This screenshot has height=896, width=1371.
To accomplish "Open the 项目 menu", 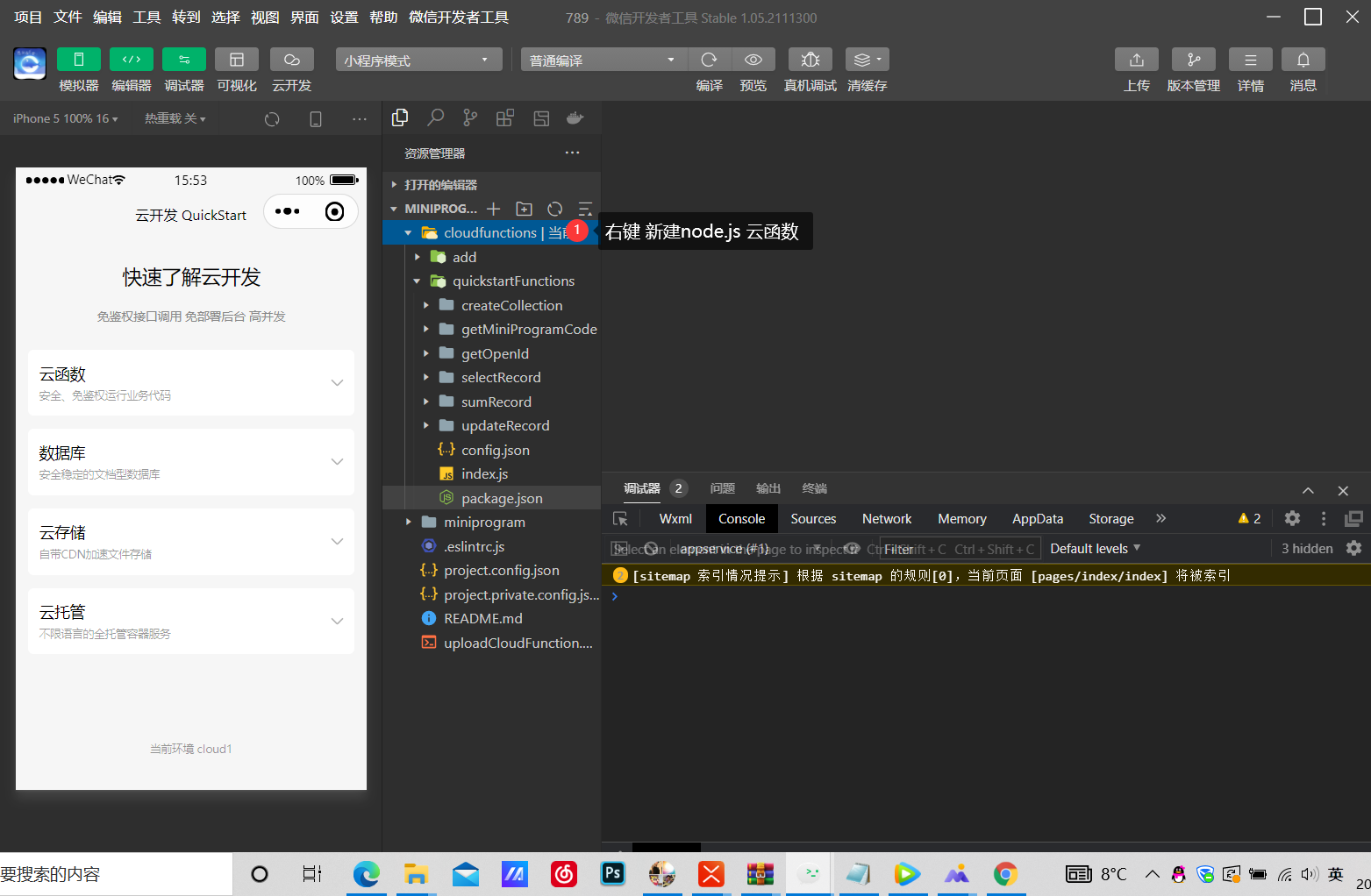I will tap(28, 18).
